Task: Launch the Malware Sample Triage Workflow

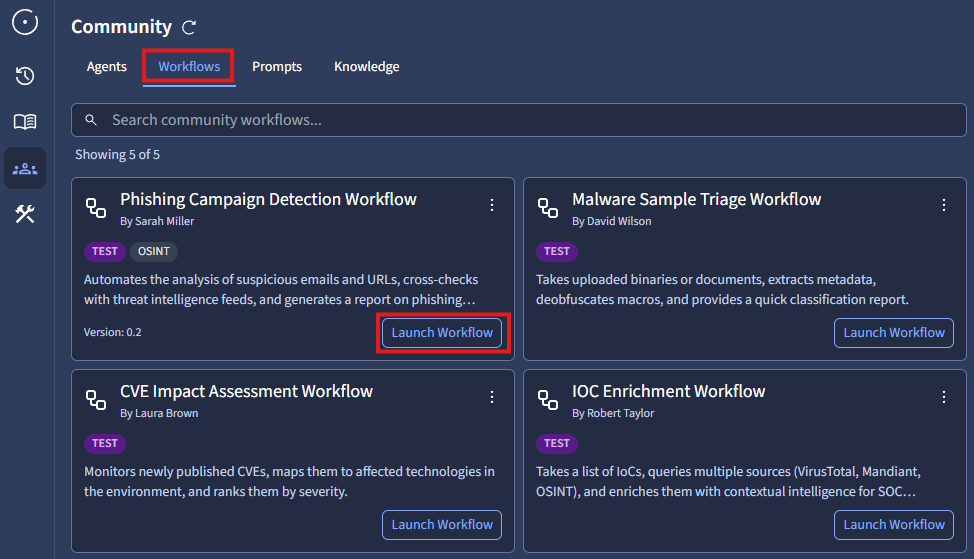Action: coord(894,333)
